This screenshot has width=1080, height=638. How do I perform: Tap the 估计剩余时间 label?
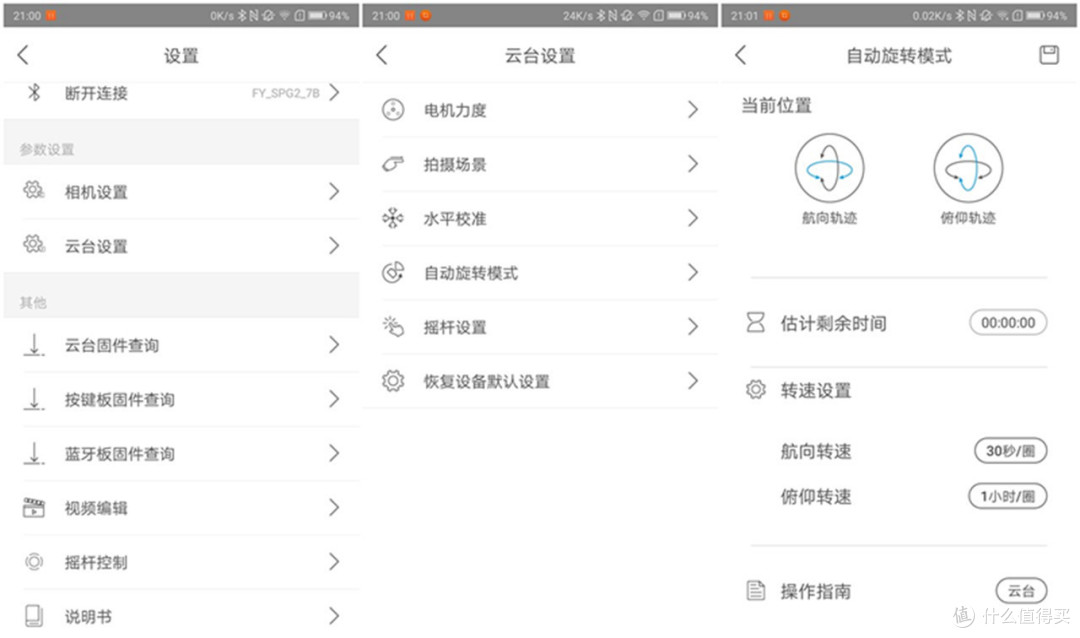tap(833, 323)
